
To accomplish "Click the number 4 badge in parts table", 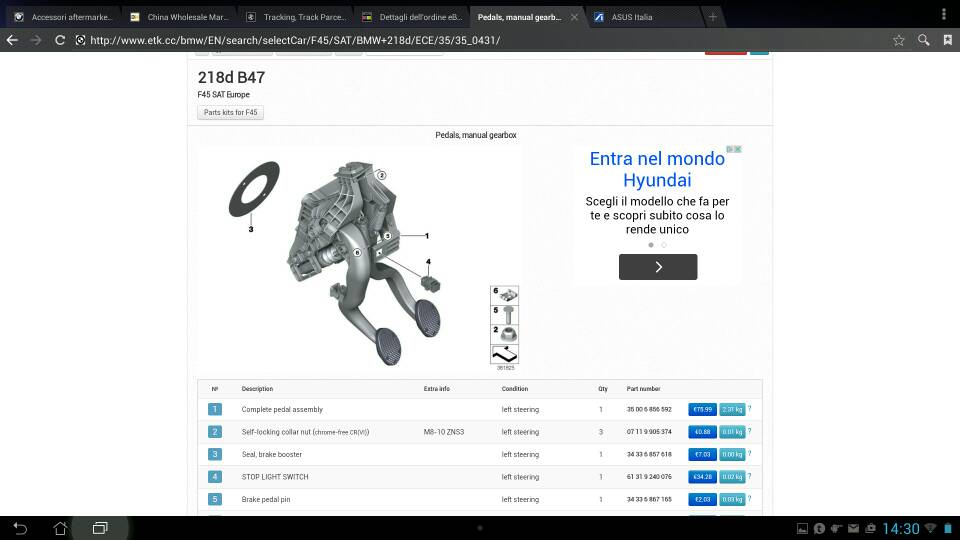I will (x=215, y=477).
